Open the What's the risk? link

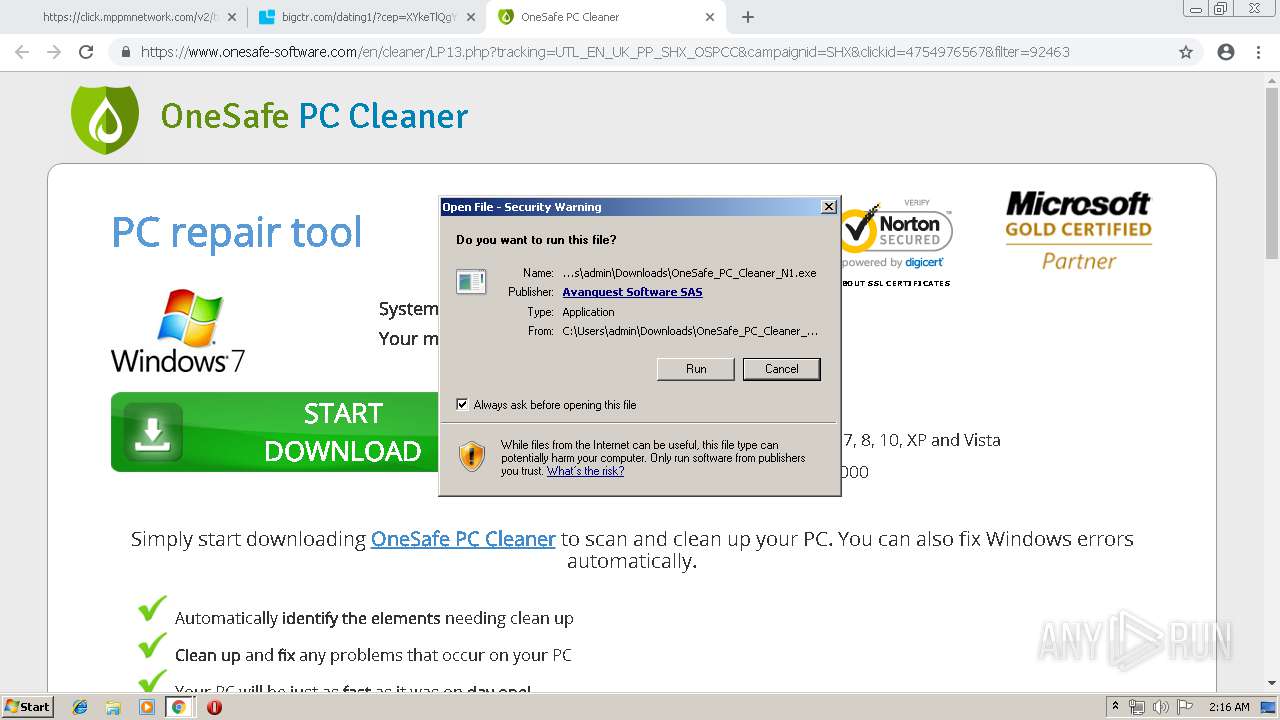(x=585, y=471)
